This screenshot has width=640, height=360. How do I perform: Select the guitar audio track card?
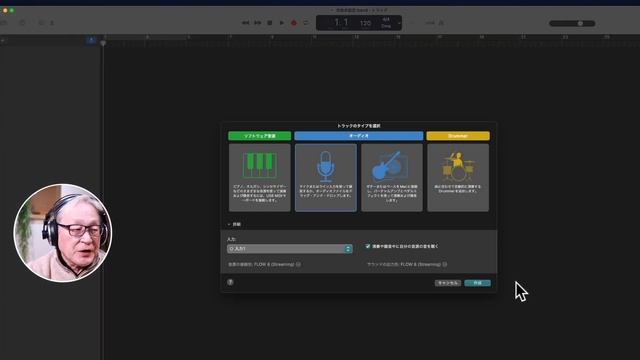pyautogui.click(x=392, y=178)
